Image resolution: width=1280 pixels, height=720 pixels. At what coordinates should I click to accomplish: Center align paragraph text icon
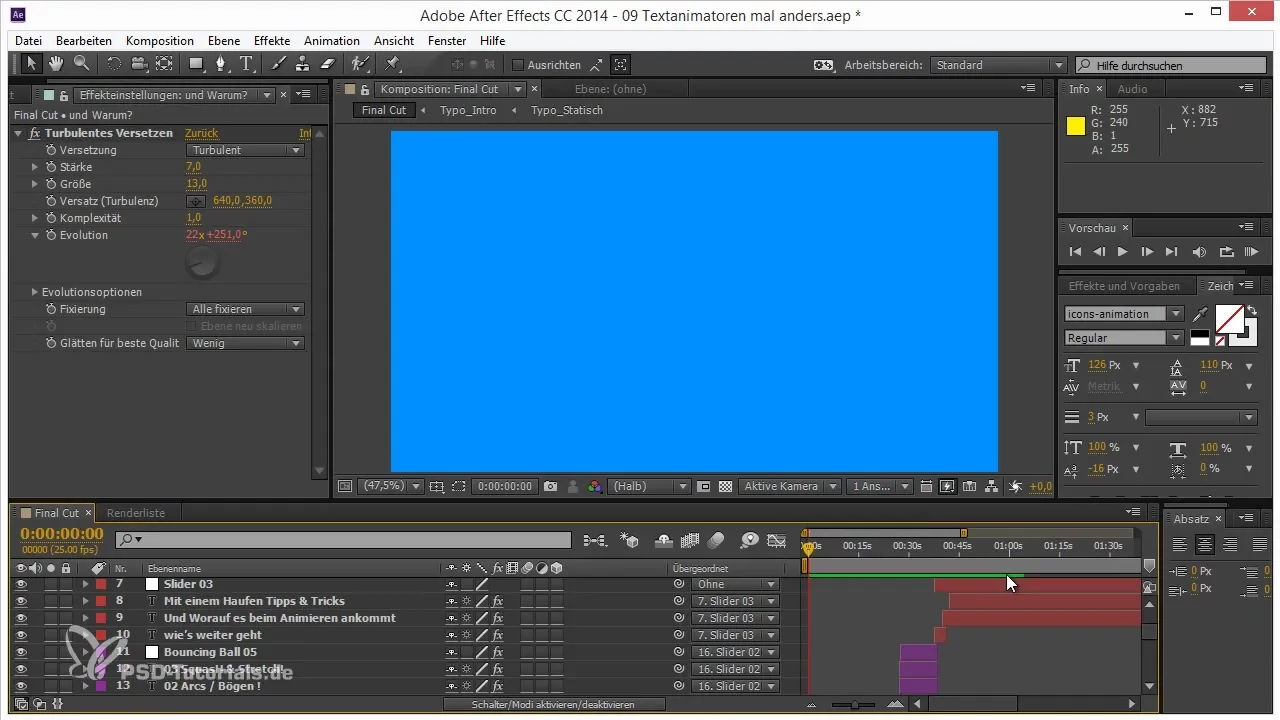pos(1205,545)
